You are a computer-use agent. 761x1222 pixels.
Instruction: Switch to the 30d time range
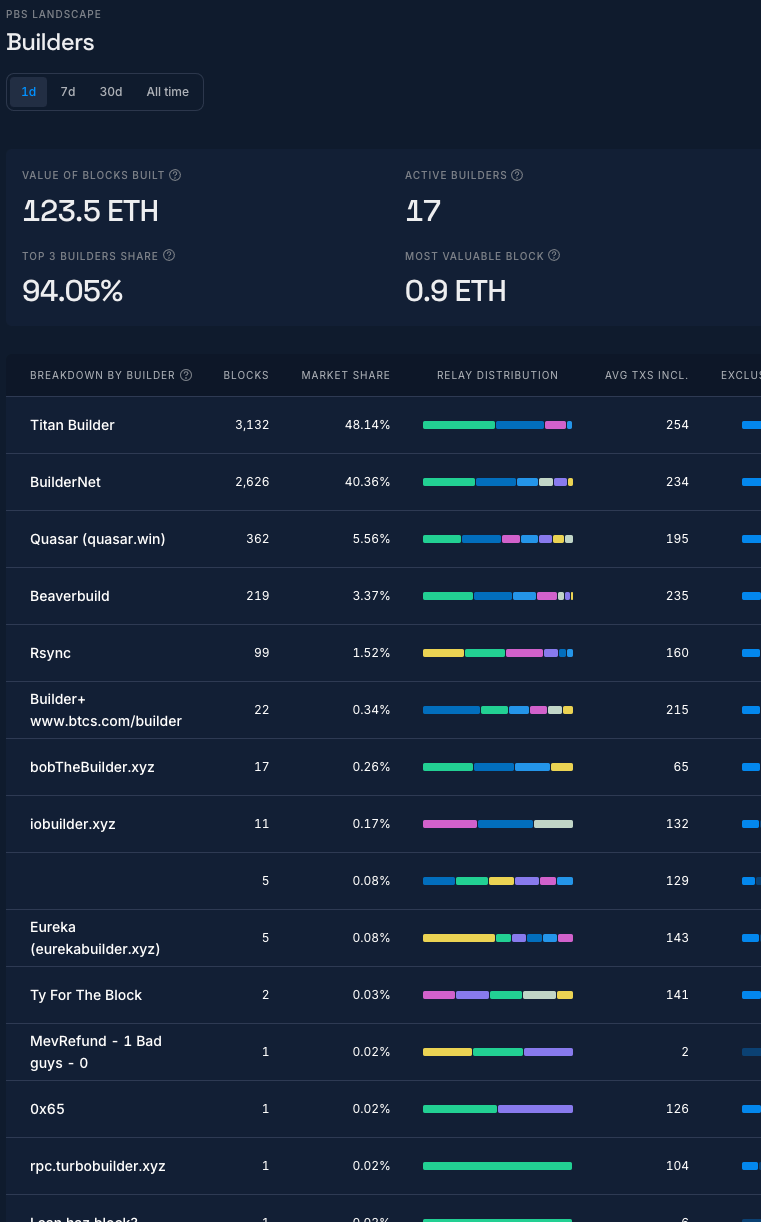[x=111, y=92]
